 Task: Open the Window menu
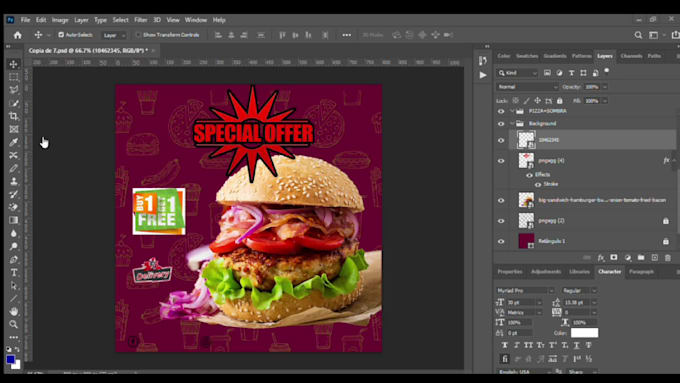(x=196, y=20)
